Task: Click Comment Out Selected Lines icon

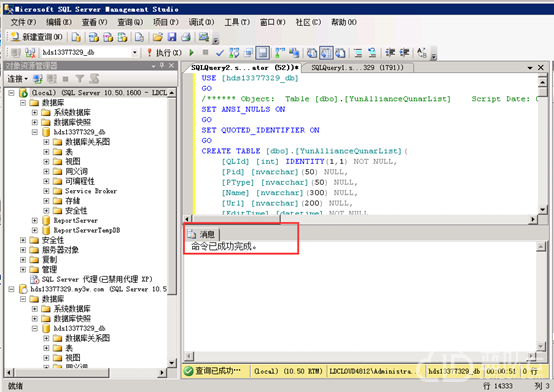Action: (358, 53)
